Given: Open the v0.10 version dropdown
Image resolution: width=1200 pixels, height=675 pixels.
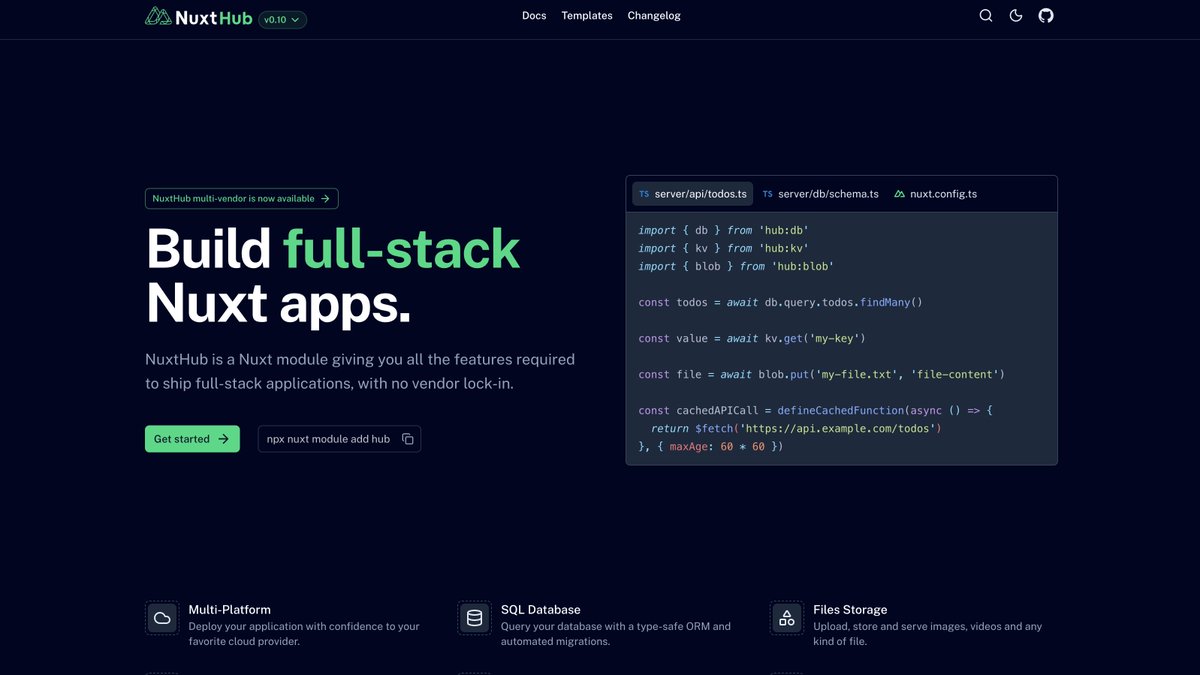Looking at the screenshot, I should click(282, 19).
